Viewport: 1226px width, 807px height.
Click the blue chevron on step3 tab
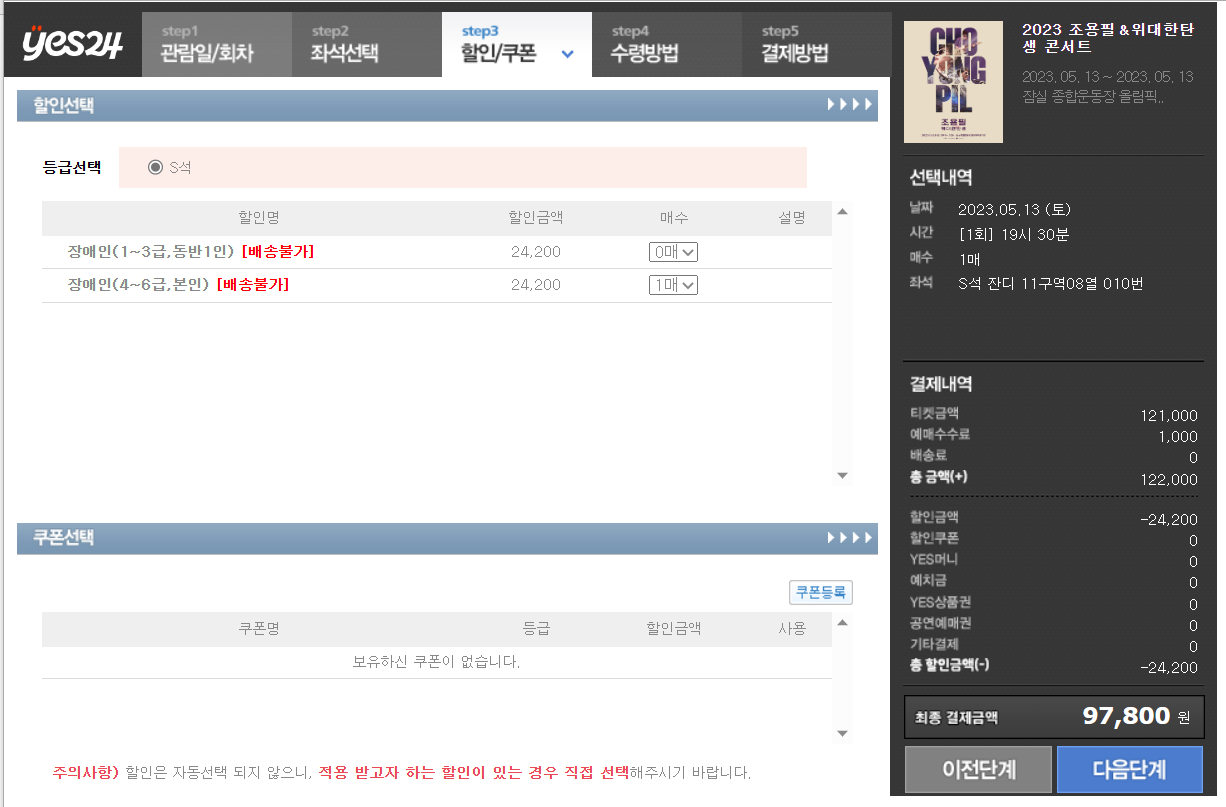(568, 54)
